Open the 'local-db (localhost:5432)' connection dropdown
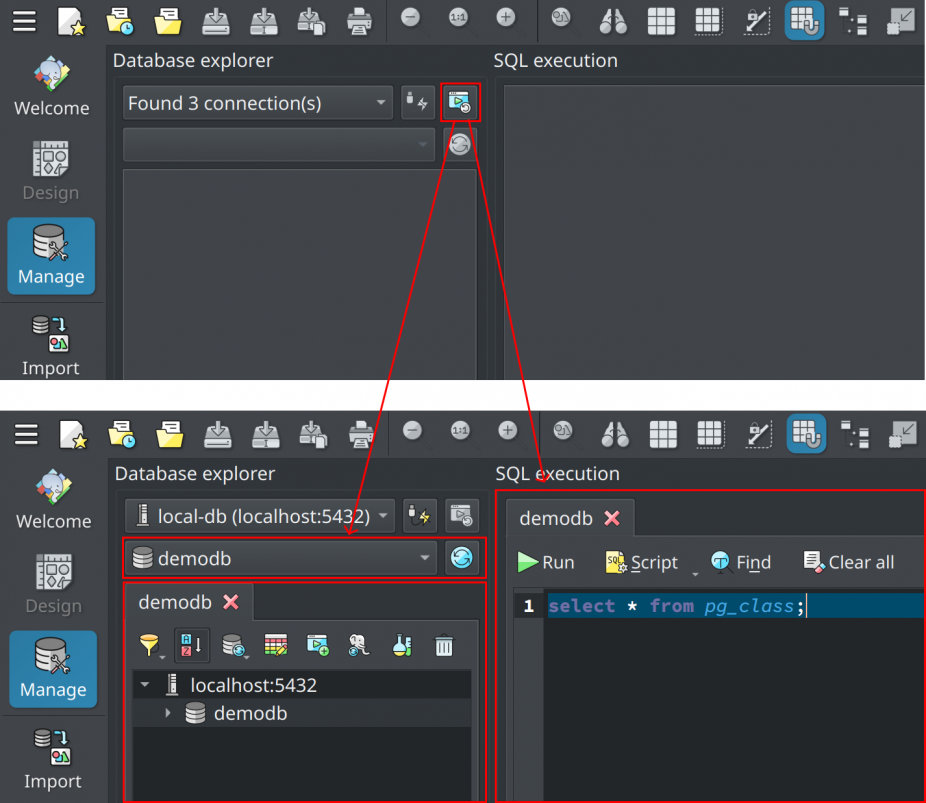The height and width of the screenshot is (803, 926). point(259,517)
